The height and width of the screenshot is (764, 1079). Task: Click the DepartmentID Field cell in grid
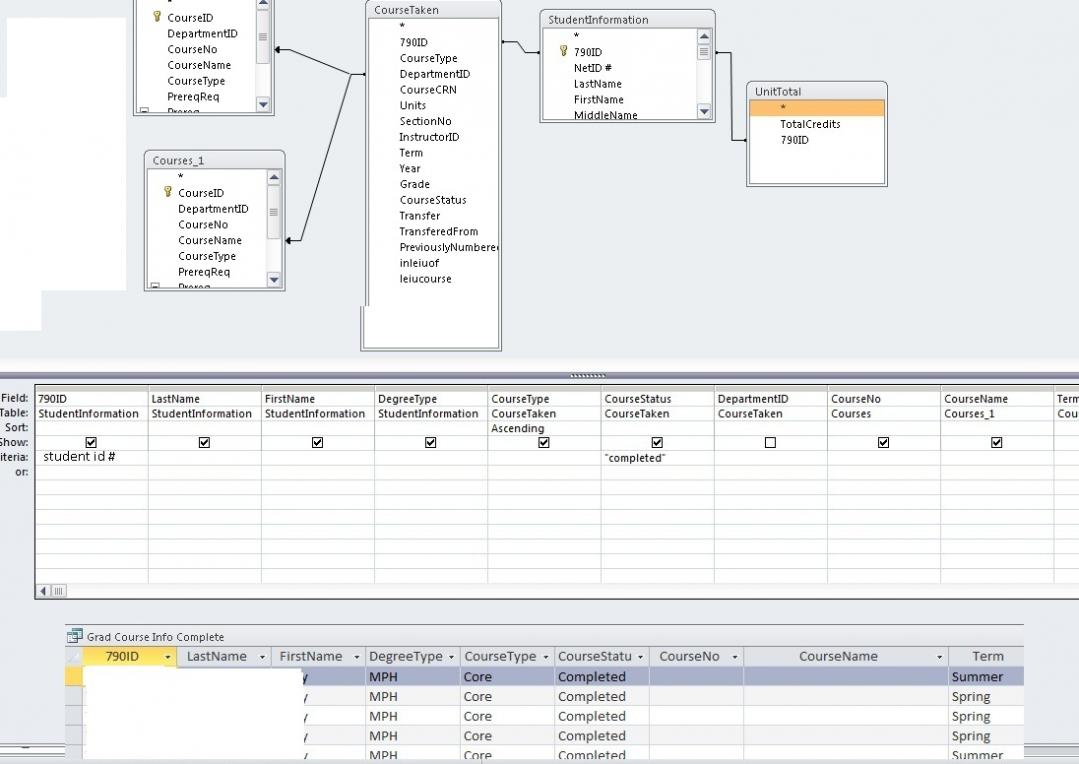tap(770, 399)
